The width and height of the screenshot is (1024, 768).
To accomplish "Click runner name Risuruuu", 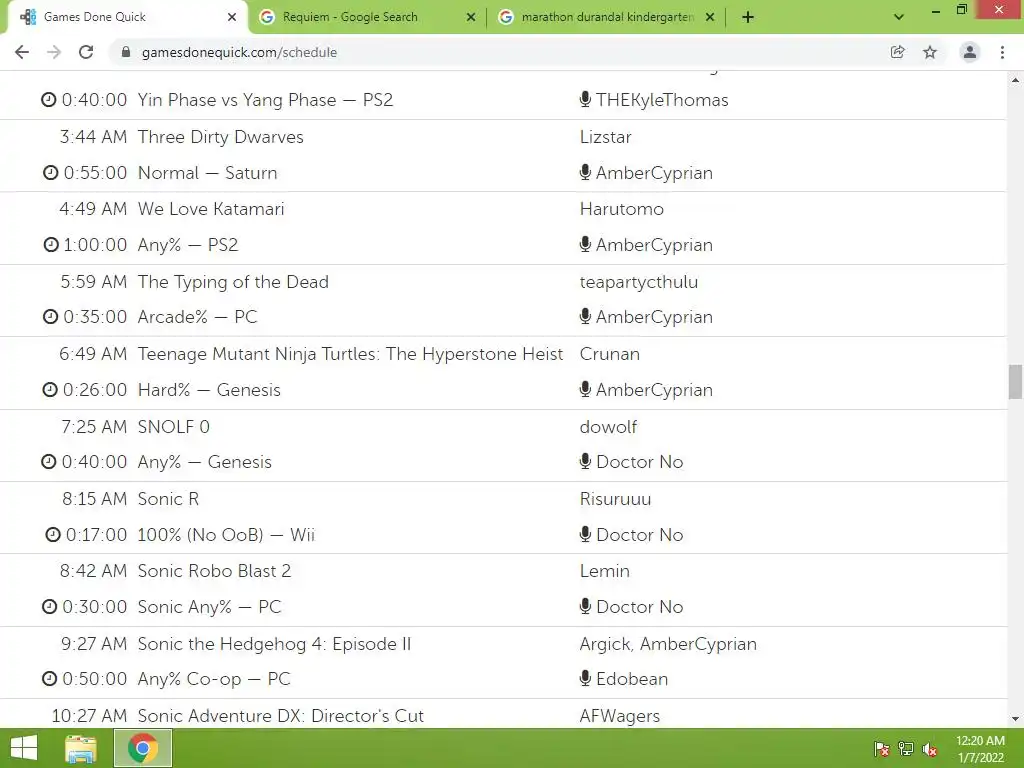I will coord(615,499).
